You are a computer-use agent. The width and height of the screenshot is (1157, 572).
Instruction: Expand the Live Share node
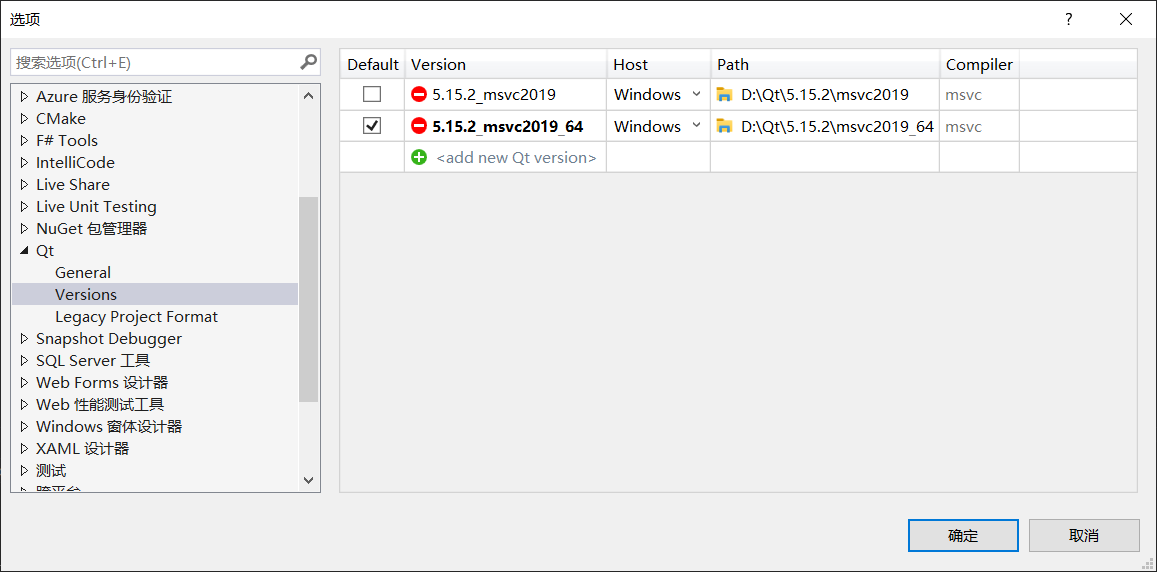click(x=24, y=185)
